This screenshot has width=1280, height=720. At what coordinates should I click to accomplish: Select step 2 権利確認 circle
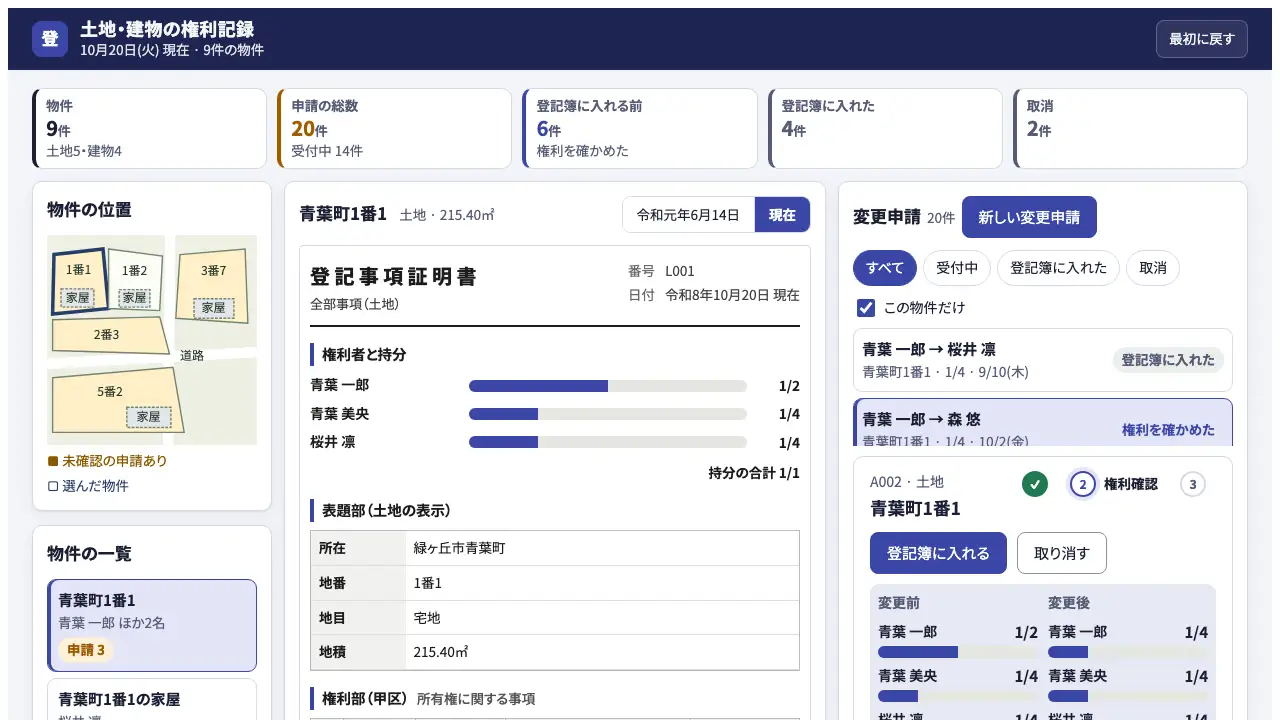coord(1083,484)
